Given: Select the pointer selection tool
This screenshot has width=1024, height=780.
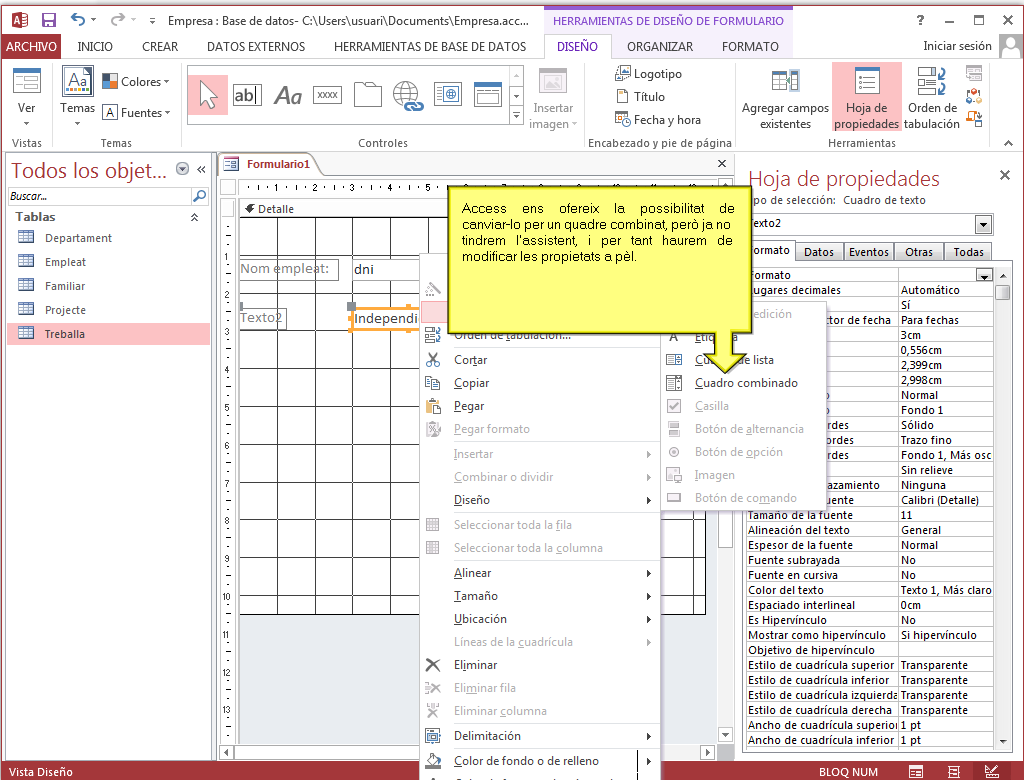Looking at the screenshot, I should coord(208,95).
